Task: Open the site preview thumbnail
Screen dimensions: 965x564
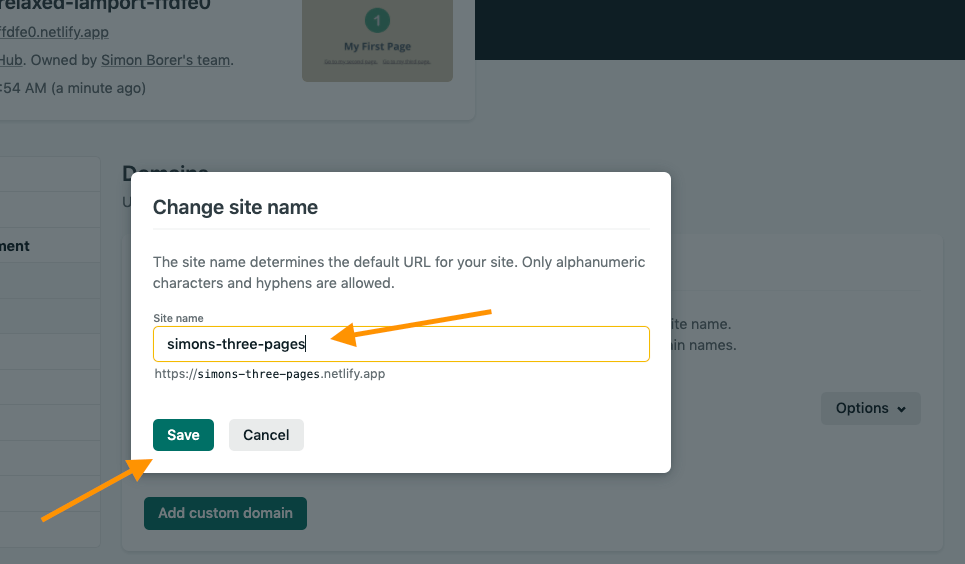Action: (377, 40)
